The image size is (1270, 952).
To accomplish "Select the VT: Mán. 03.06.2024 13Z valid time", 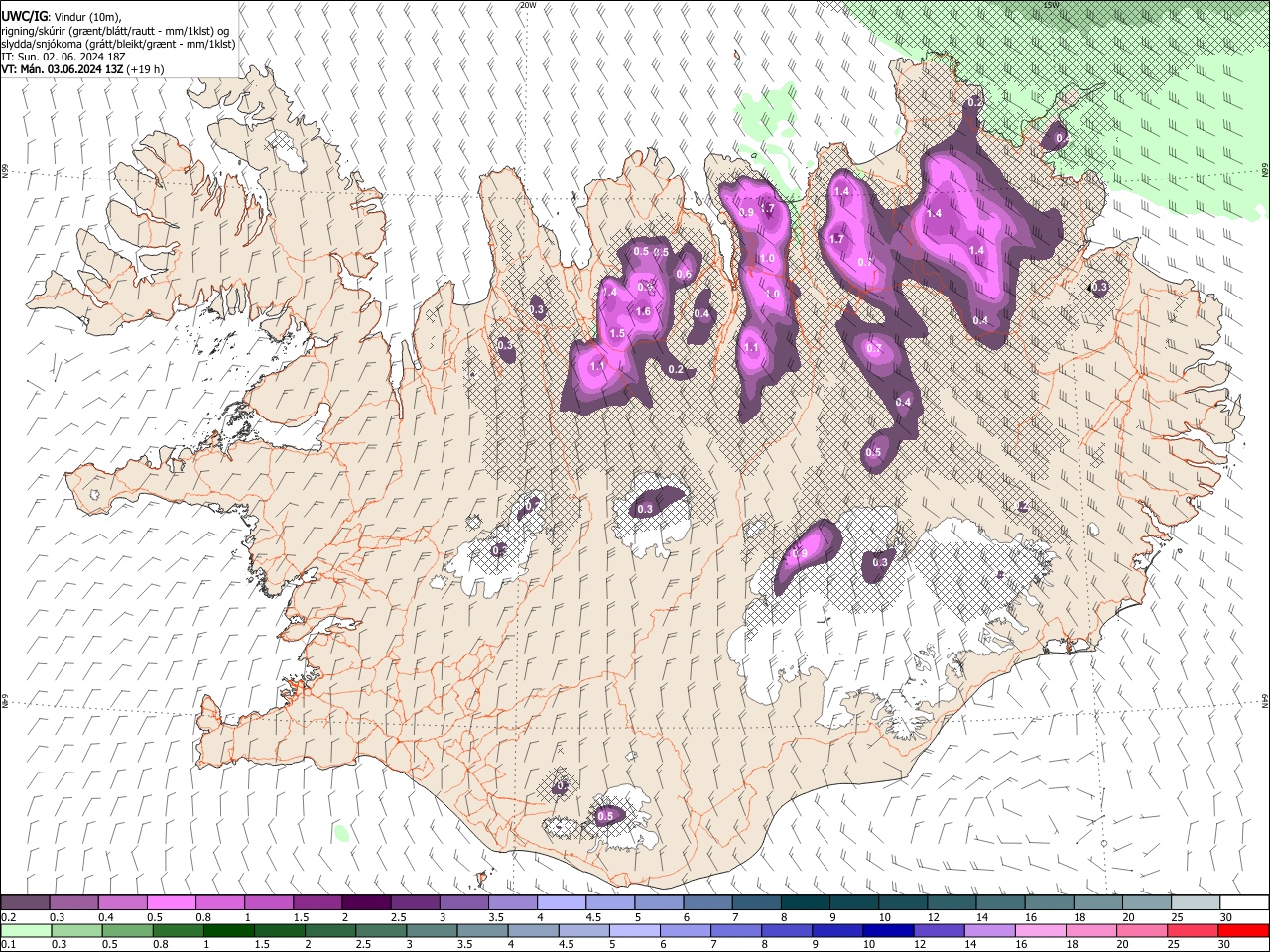I will tap(62, 69).
